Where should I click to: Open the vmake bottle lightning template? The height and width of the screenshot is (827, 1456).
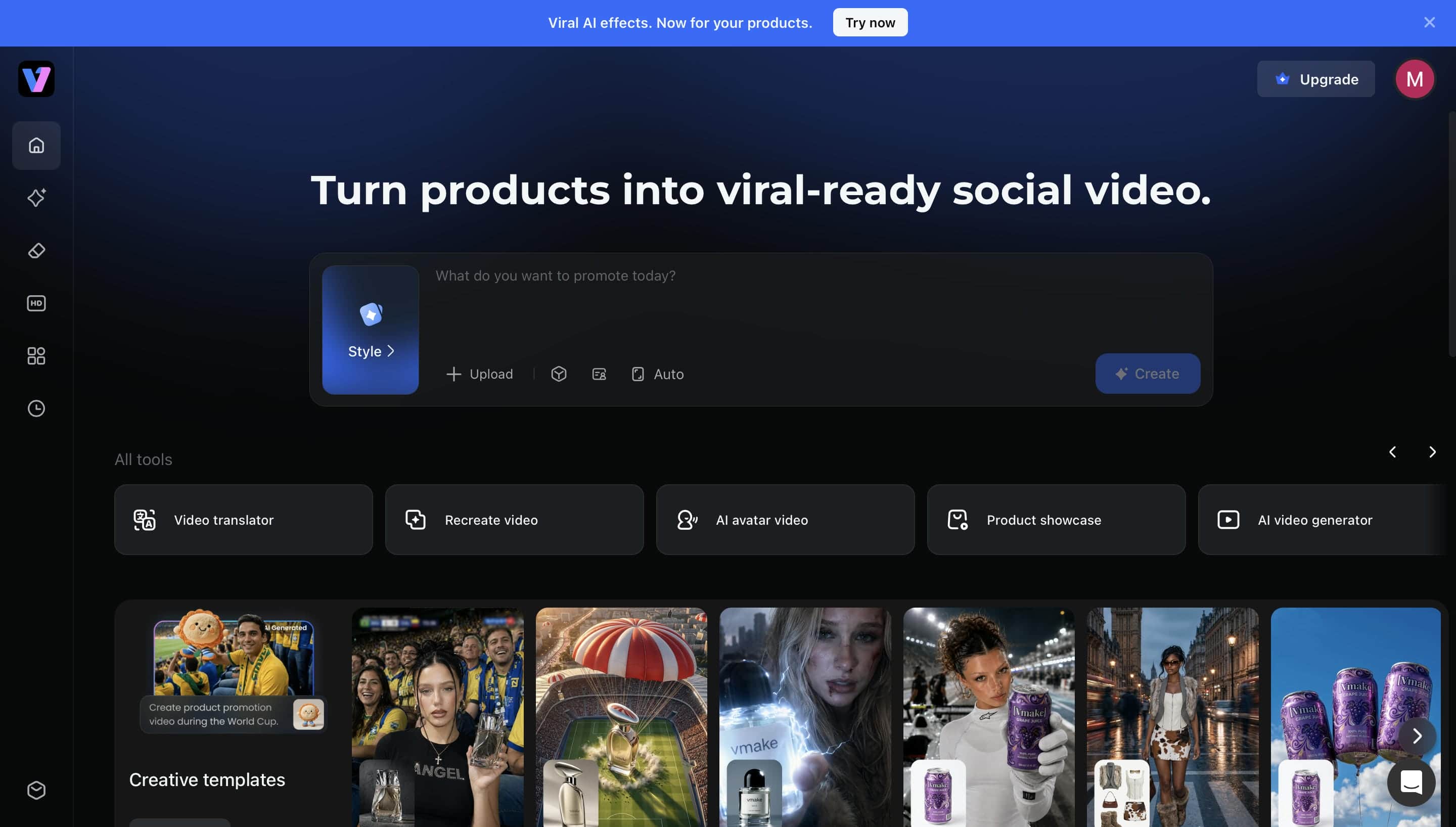point(805,717)
